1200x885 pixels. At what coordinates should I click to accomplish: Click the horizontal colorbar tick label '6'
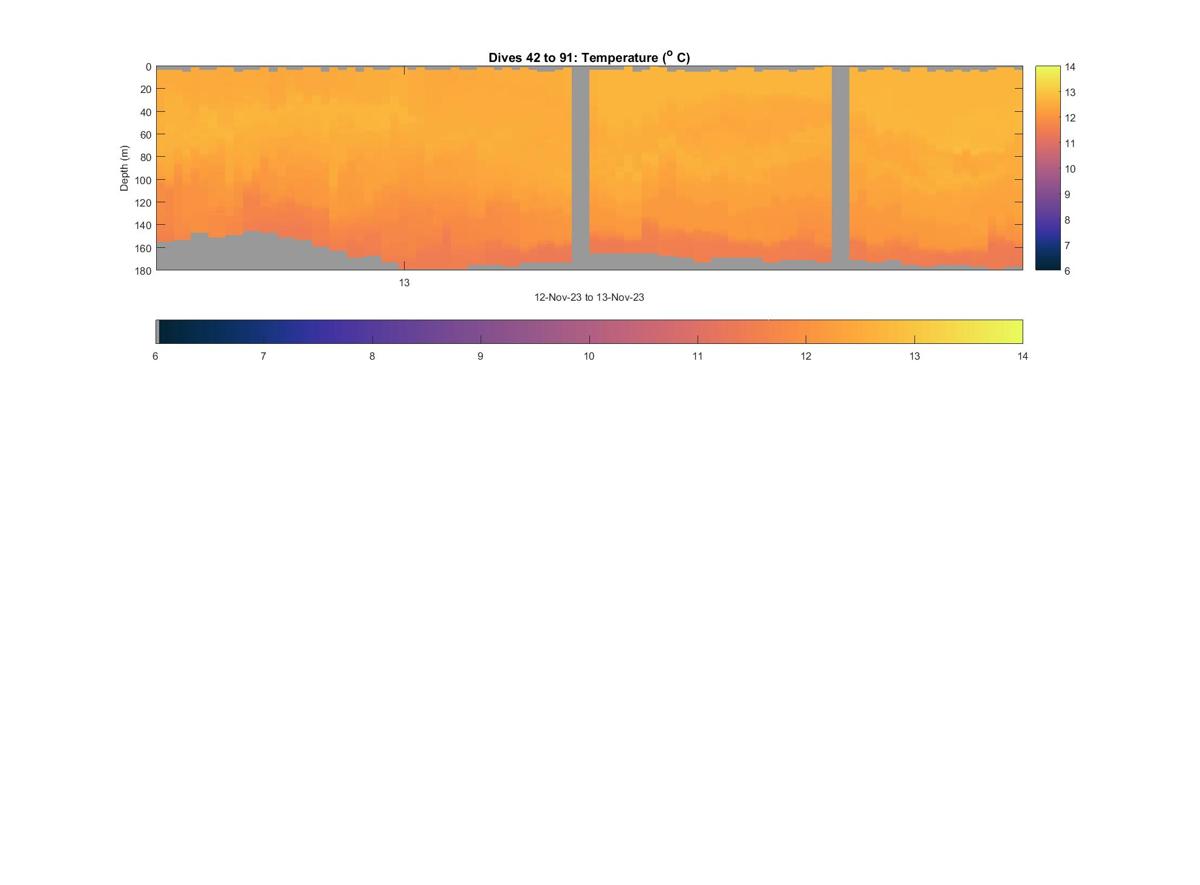(x=155, y=356)
